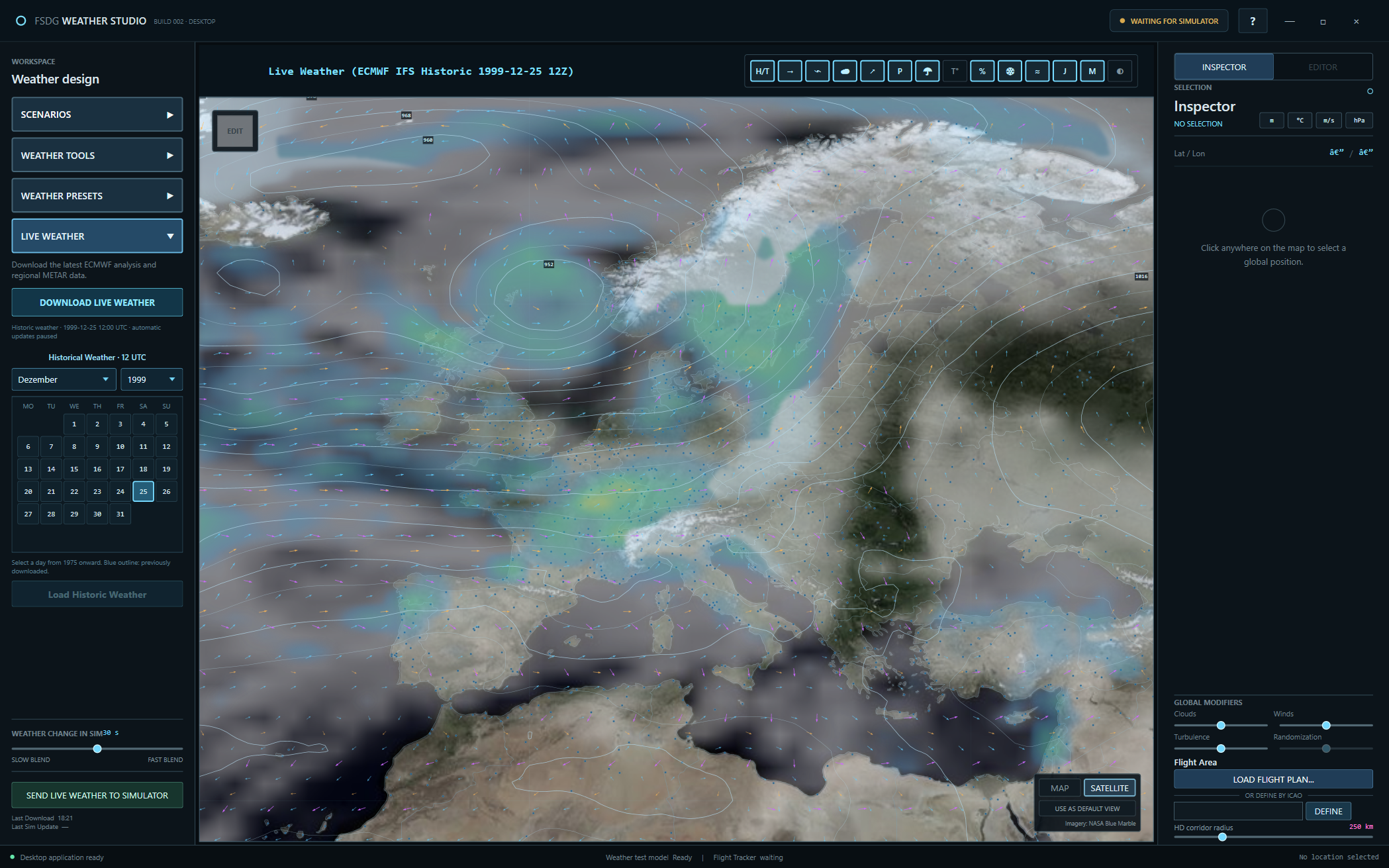Open help with the question mark button
1389x868 pixels.
tap(1253, 21)
